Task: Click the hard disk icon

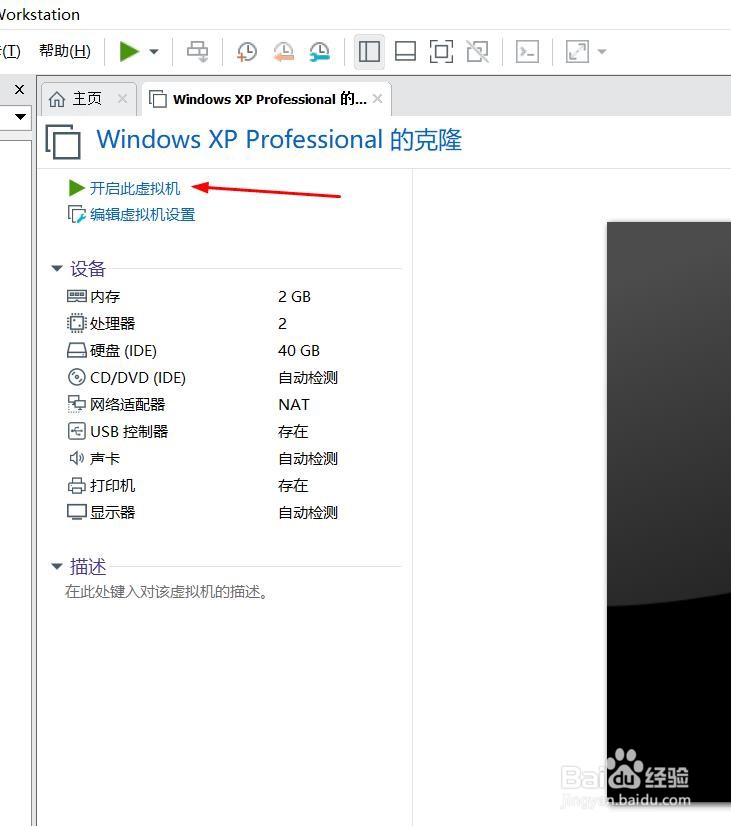Action: (x=76, y=350)
